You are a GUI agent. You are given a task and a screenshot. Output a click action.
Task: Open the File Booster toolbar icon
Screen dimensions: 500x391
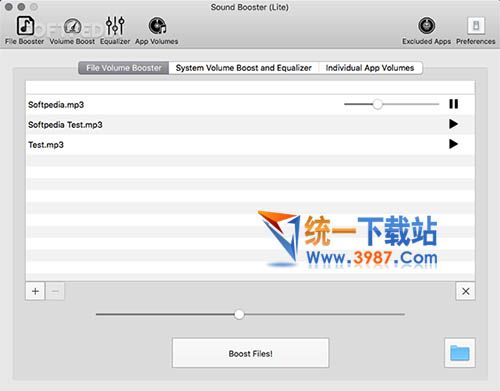25,26
